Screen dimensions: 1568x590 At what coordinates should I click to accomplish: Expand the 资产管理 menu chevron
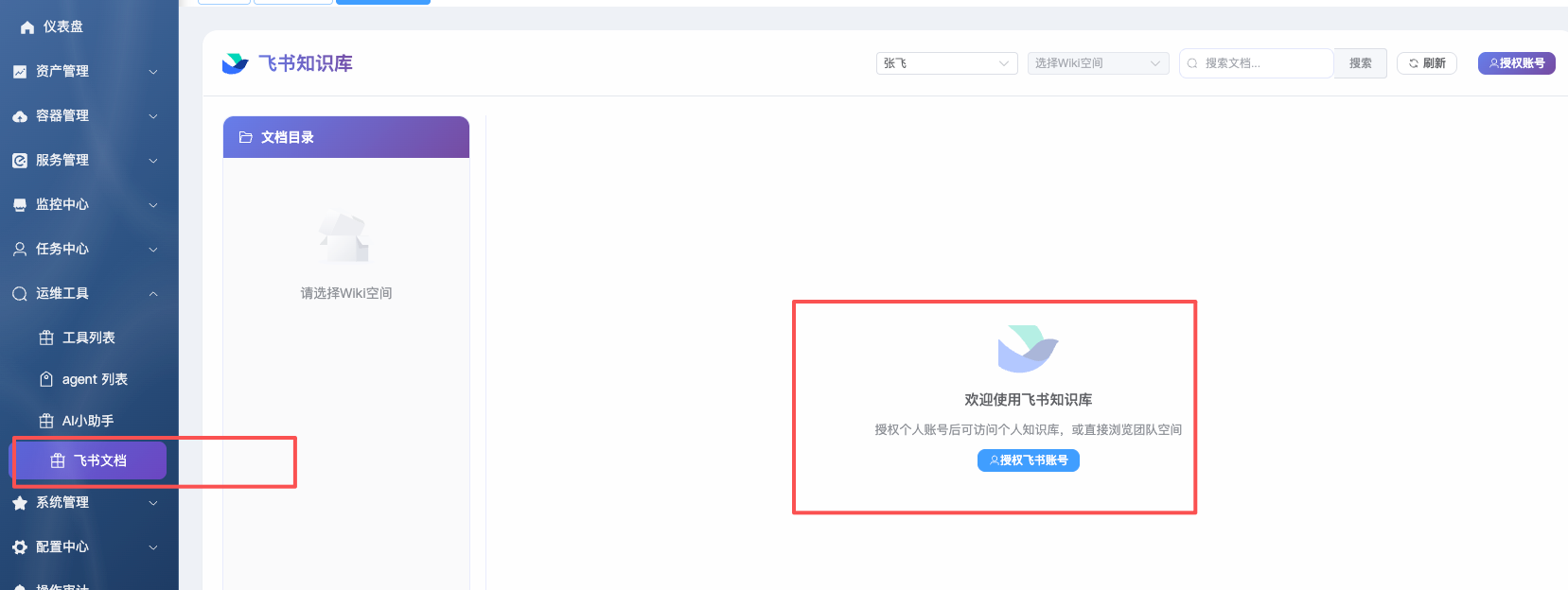153,72
